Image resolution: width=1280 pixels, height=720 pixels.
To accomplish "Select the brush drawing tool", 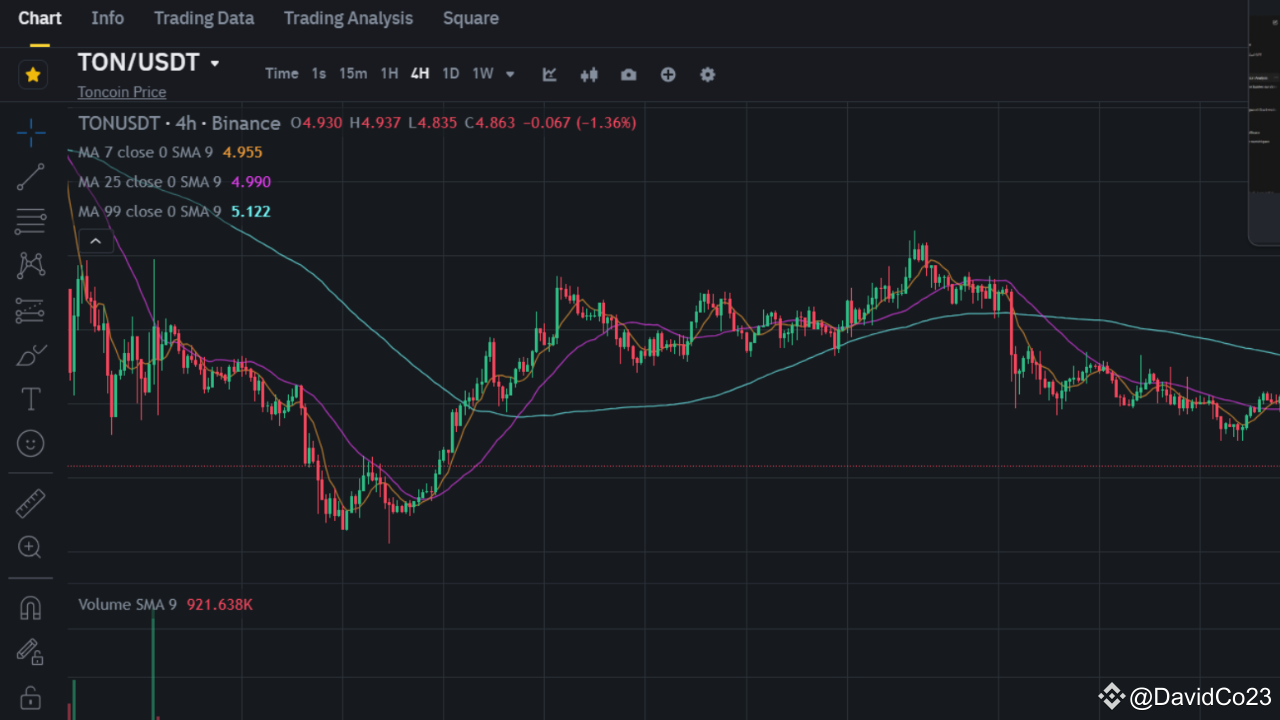I will 31,355.
